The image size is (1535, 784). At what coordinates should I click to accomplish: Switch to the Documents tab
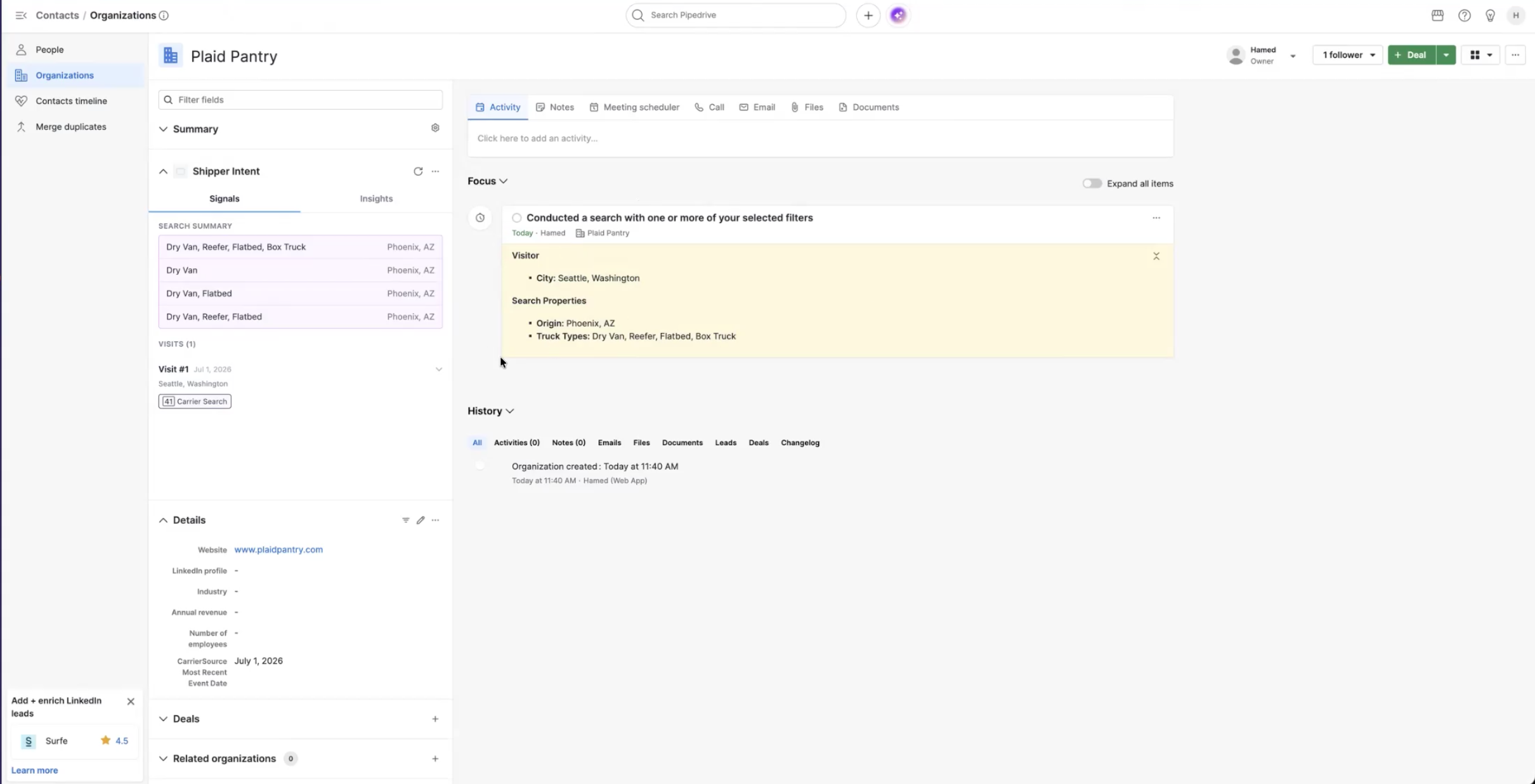tap(869, 107)
